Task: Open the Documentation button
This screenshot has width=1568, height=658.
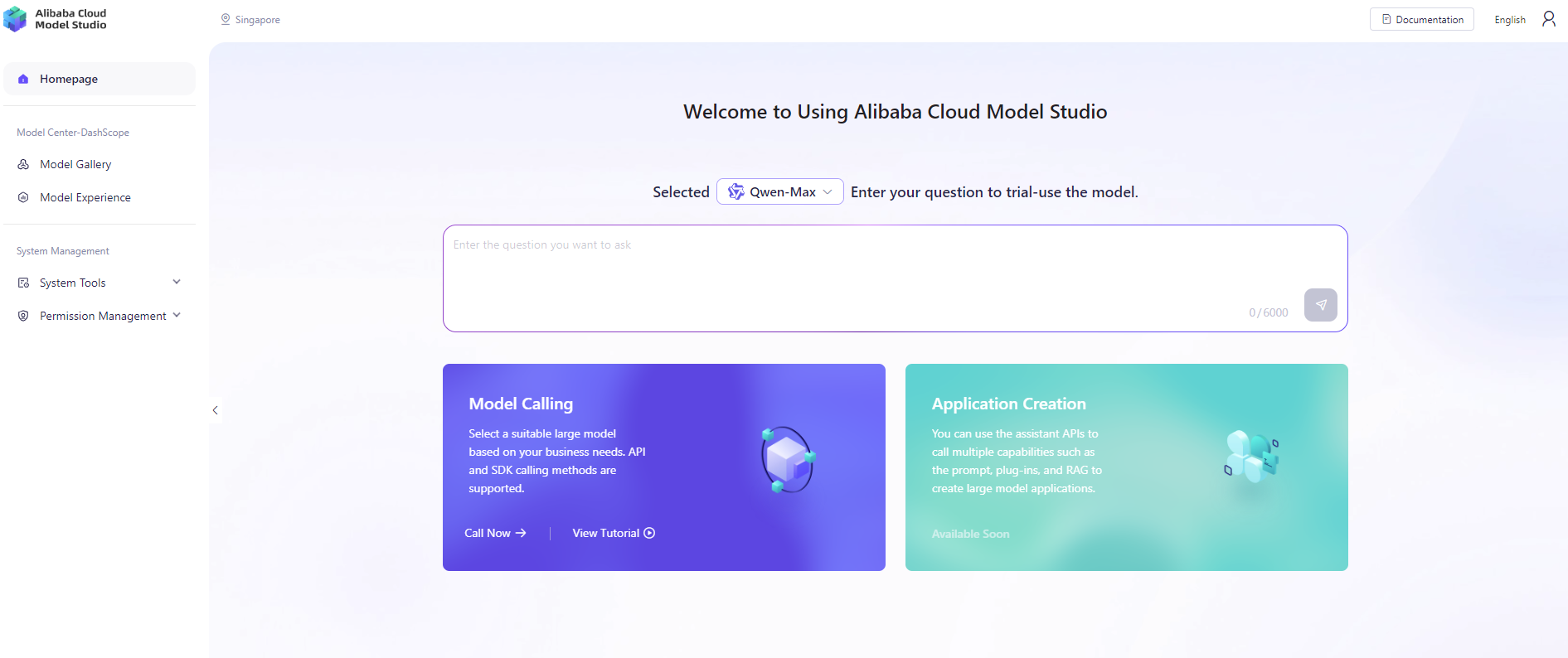Action: pos(1421,19)
